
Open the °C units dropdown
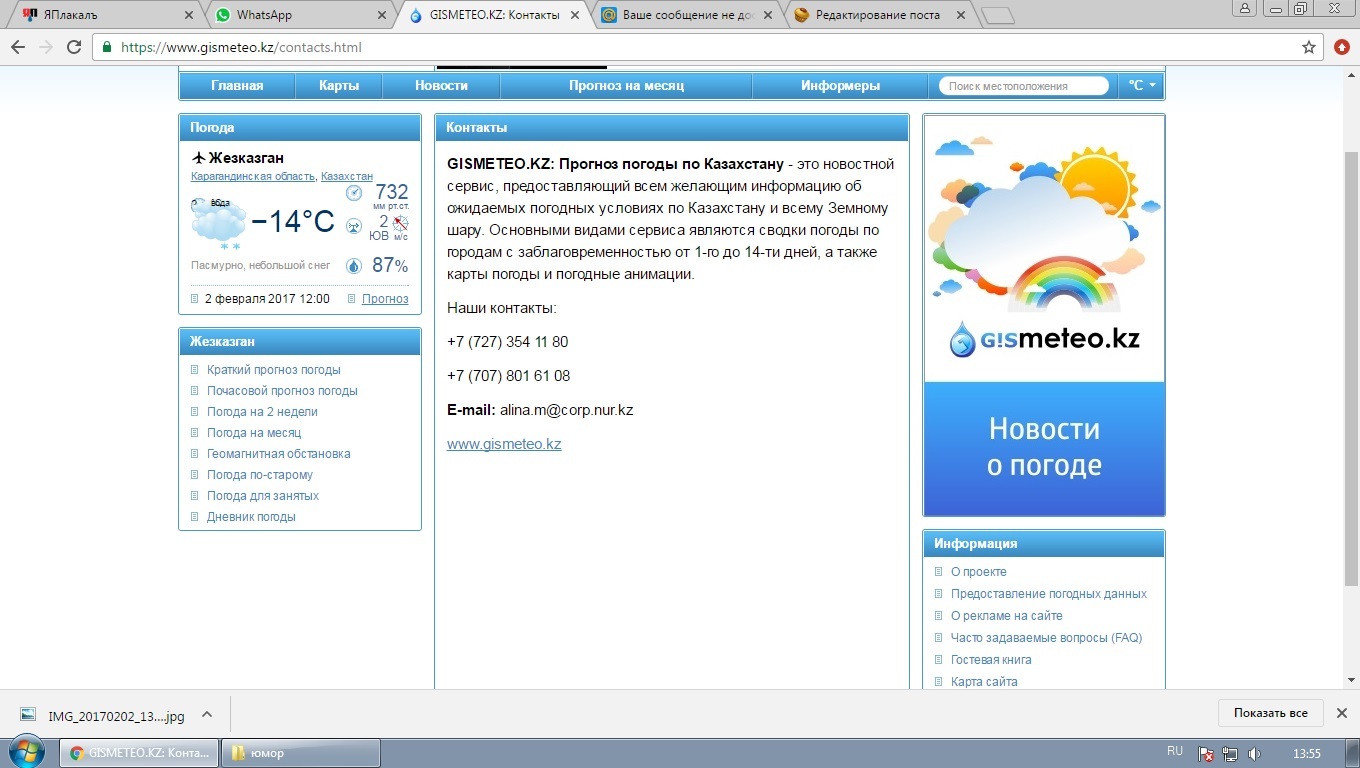tap(1141, 86)
